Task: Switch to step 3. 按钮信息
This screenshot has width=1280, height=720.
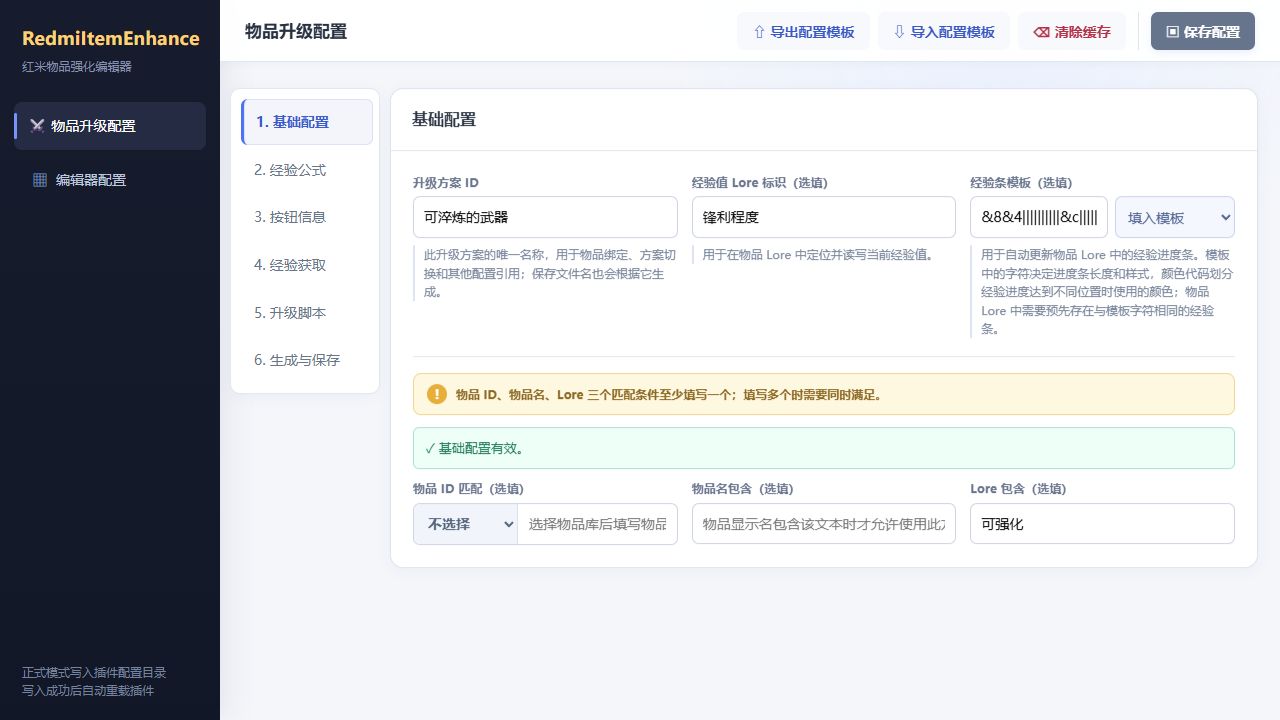Action: pos(305,217)
